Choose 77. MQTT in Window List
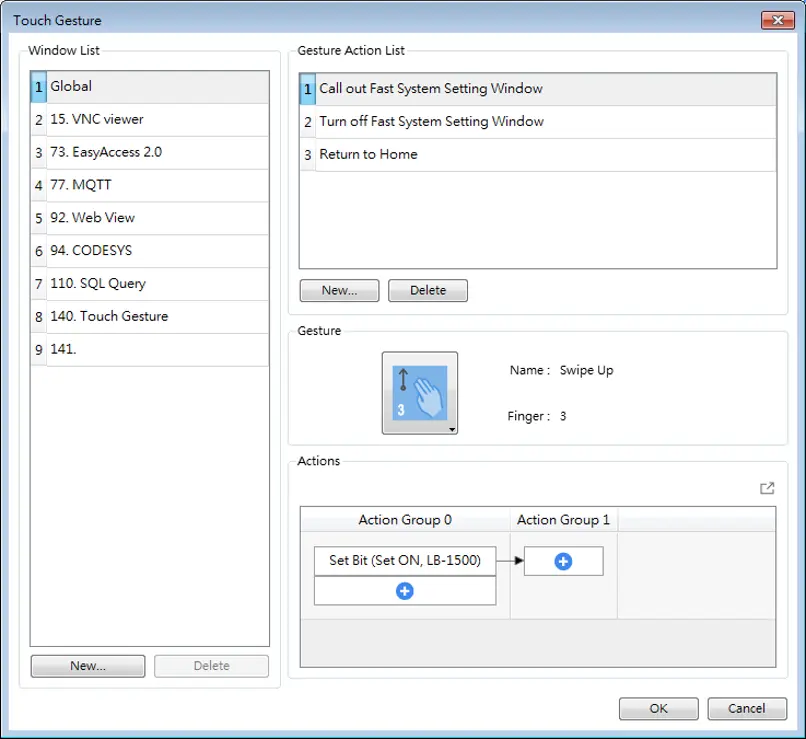The height and width of the screenshot is (739, 806). pos(150,186)
